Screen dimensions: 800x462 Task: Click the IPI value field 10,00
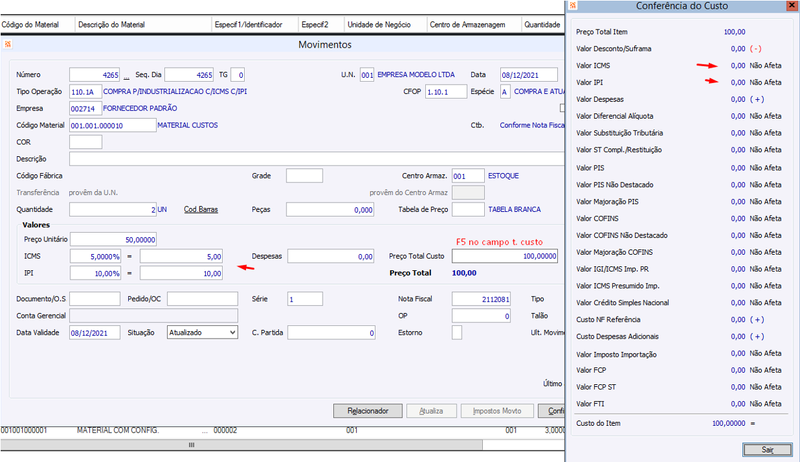tap(181, 273)
